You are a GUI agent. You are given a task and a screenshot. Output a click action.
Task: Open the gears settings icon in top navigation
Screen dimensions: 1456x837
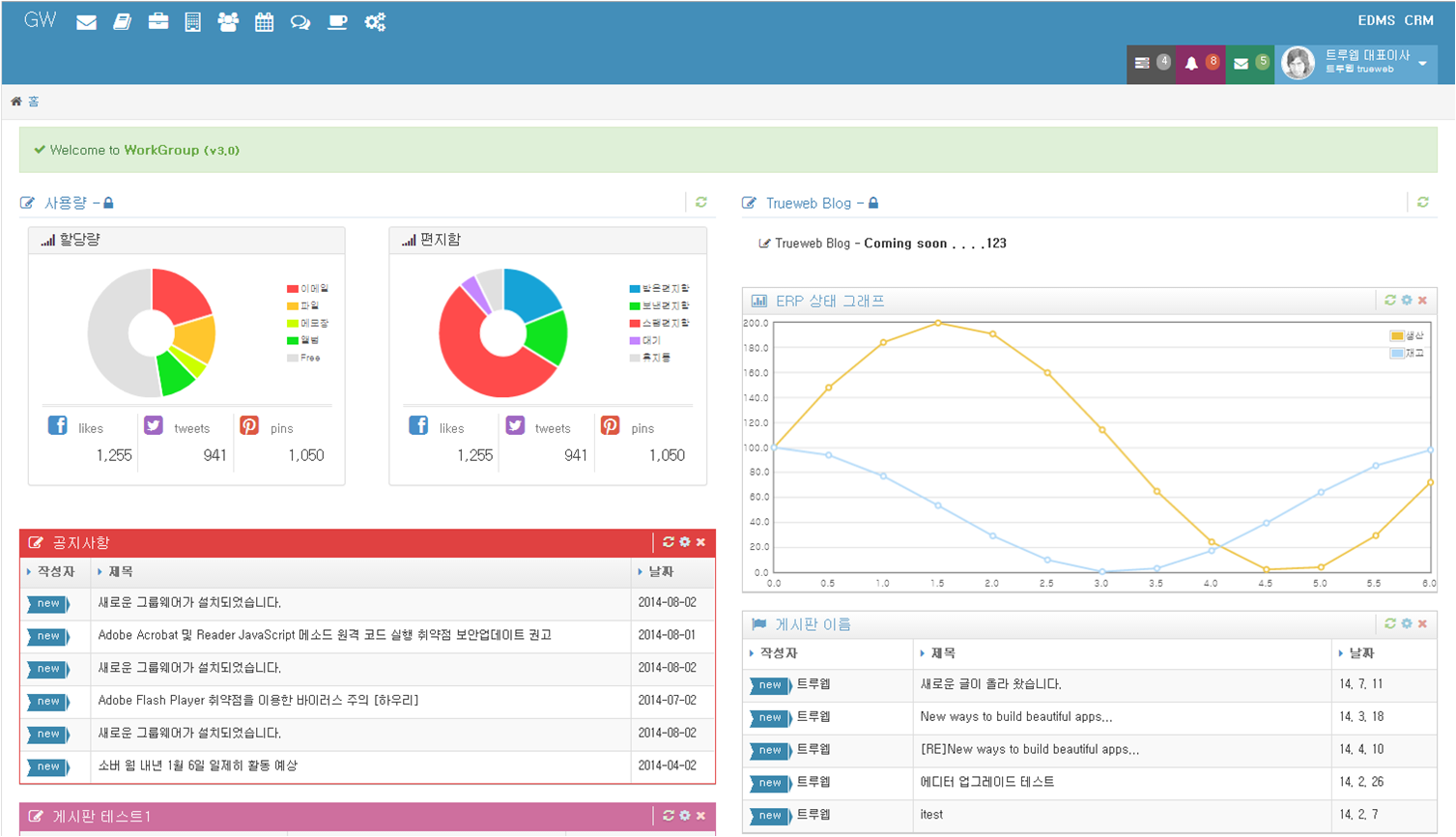point(375,22)
